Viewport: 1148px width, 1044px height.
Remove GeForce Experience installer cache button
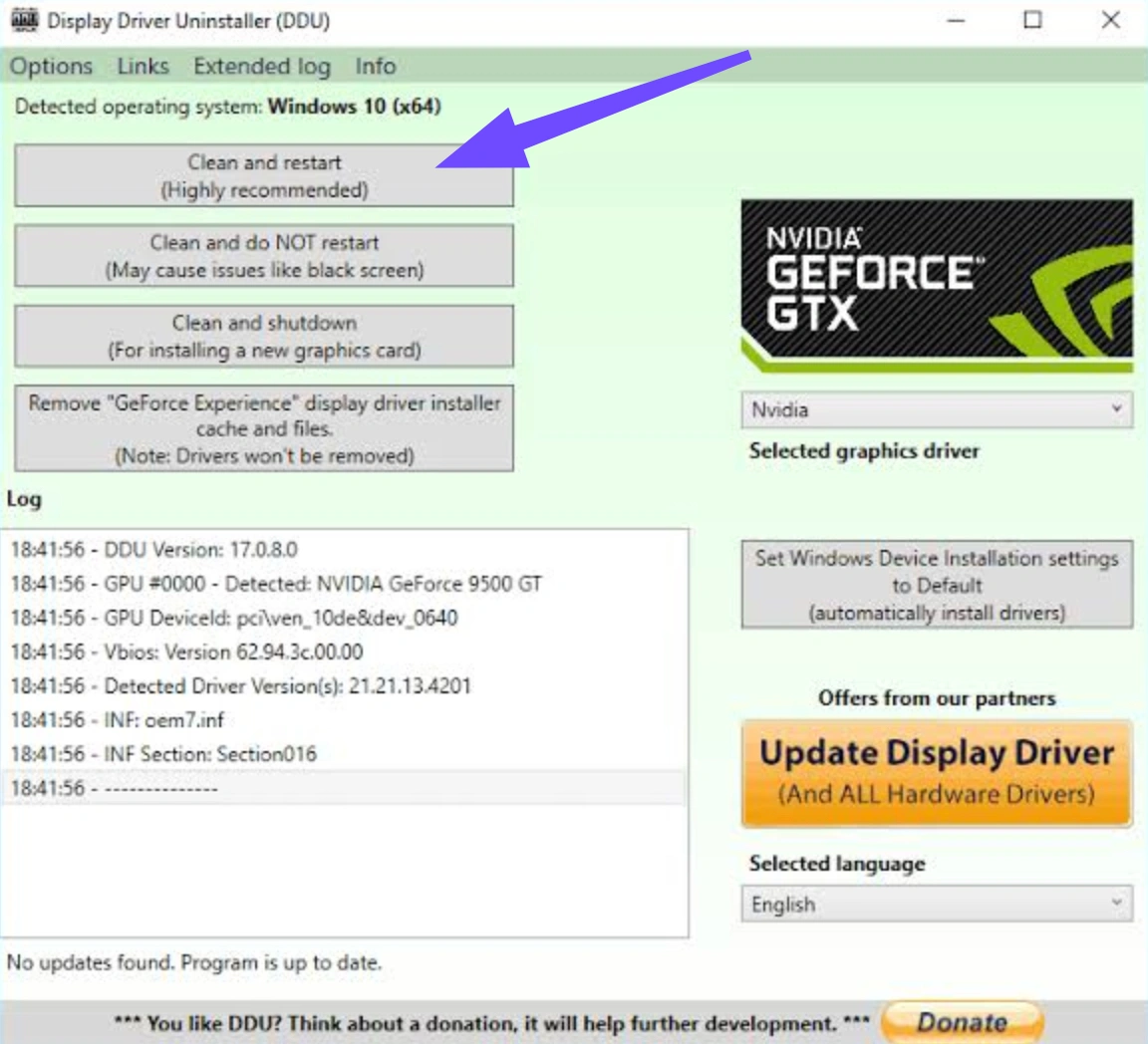coord(263,428)
